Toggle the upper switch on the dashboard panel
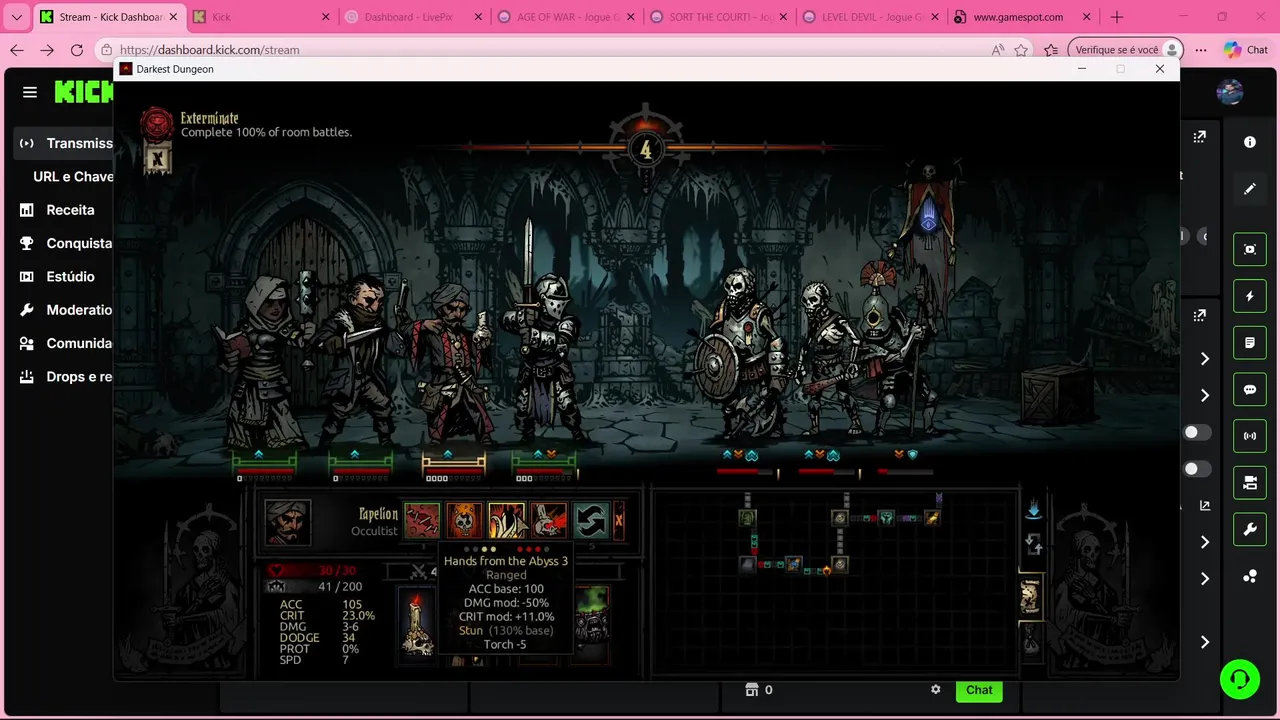The width and height of the screenshot is (1280, 720). pyautogui.click(x=1196, y=432)
